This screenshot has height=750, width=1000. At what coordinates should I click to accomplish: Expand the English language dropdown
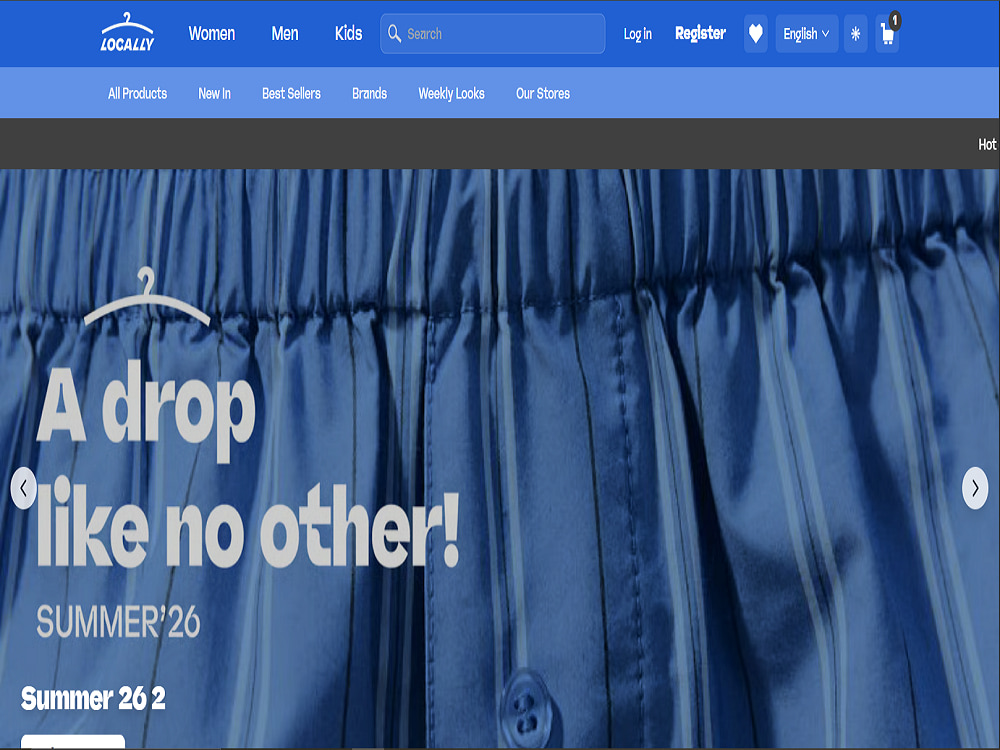pos(806,34)
